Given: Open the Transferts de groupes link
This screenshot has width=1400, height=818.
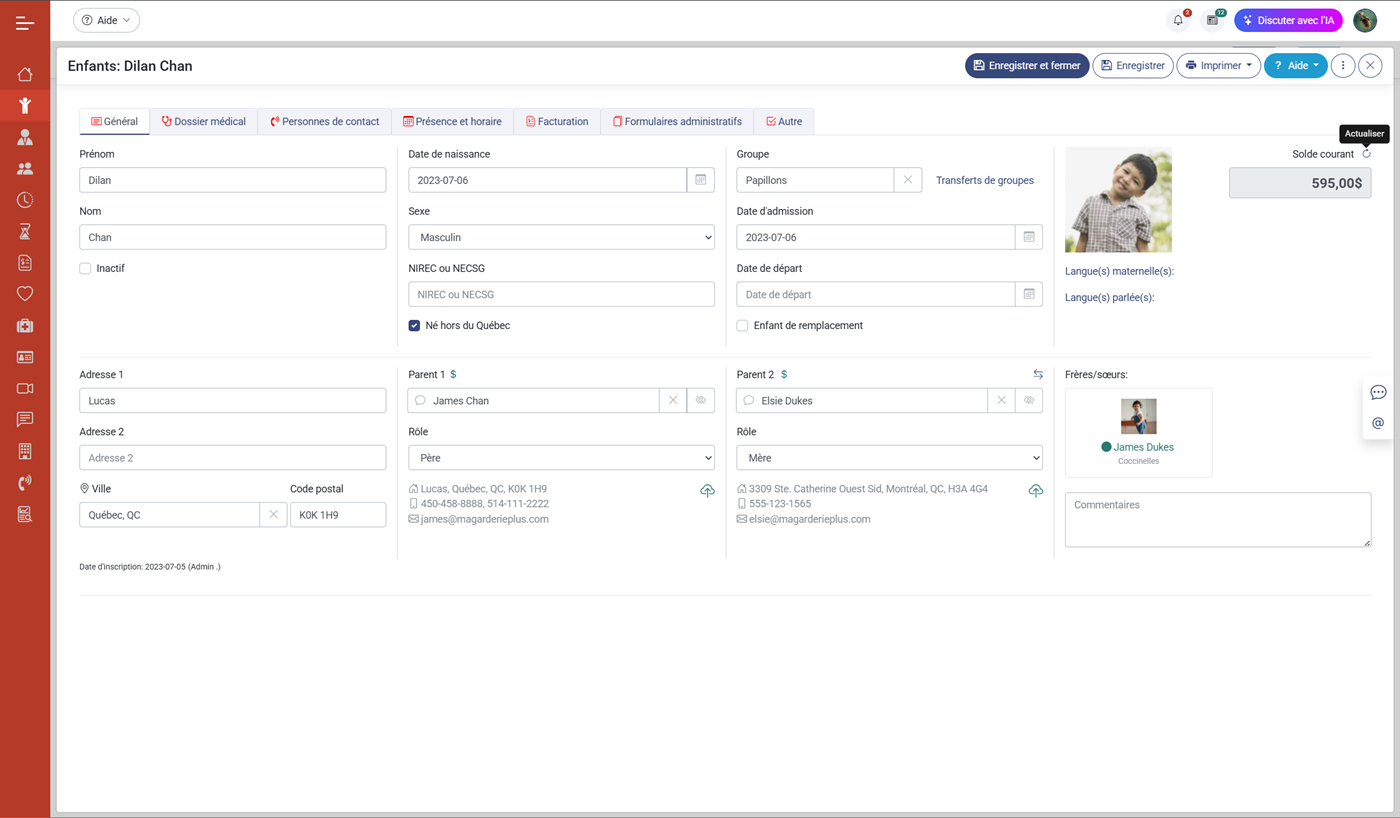Looking at the screenshot, I should (x=984, y=181).
